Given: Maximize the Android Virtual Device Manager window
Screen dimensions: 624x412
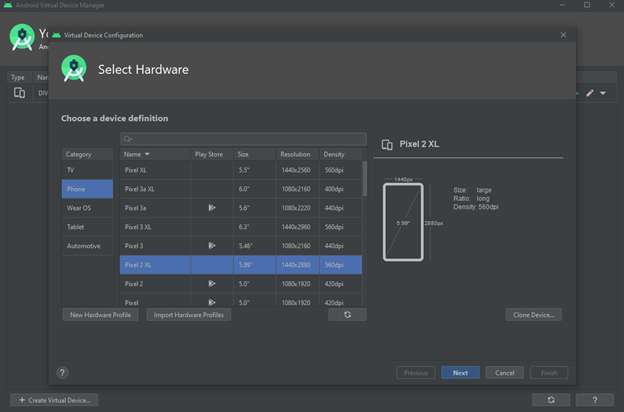Looking at the screenshot, I should pos(587,5).
